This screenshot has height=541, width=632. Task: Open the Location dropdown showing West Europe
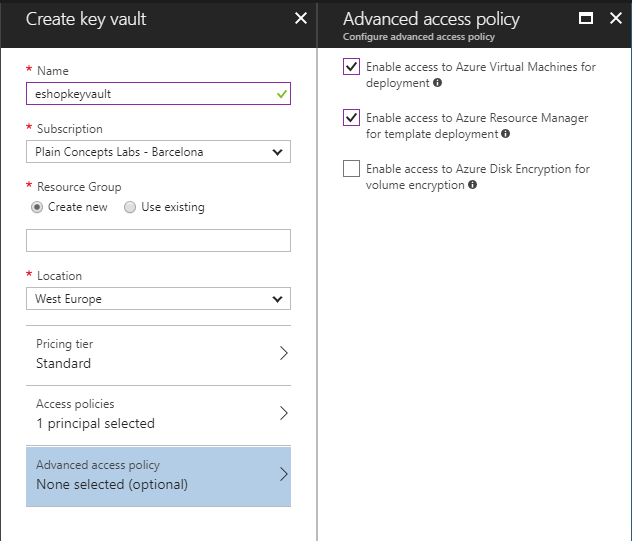click(158, 299)
